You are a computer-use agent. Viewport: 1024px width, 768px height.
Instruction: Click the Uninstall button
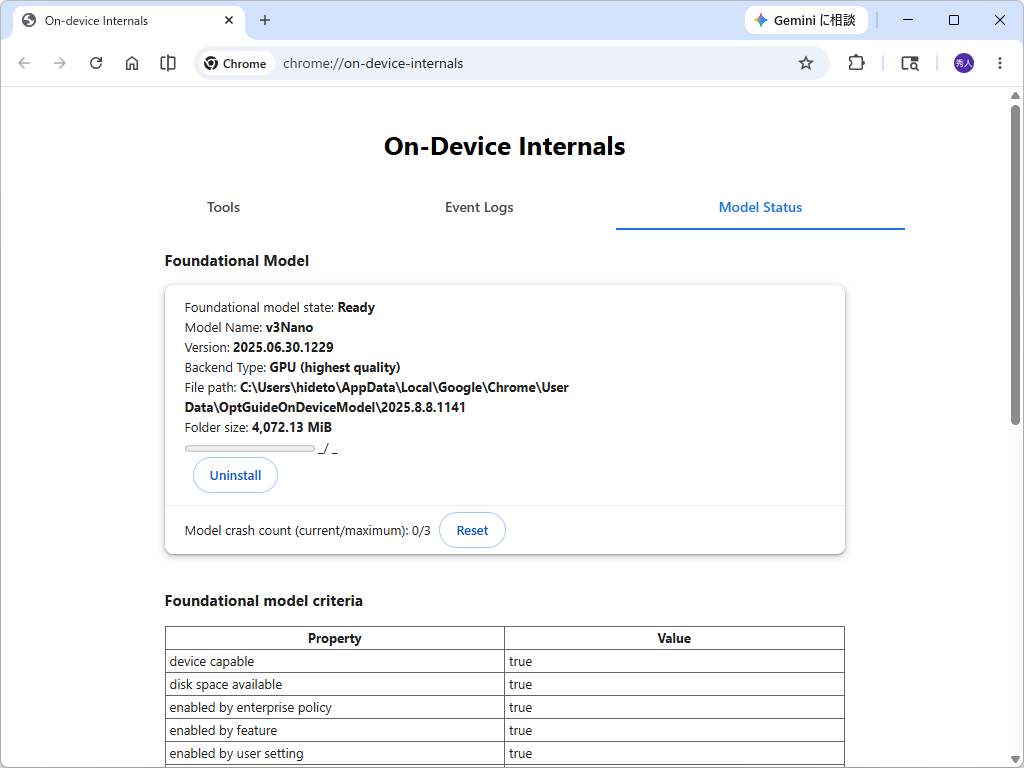236,475
